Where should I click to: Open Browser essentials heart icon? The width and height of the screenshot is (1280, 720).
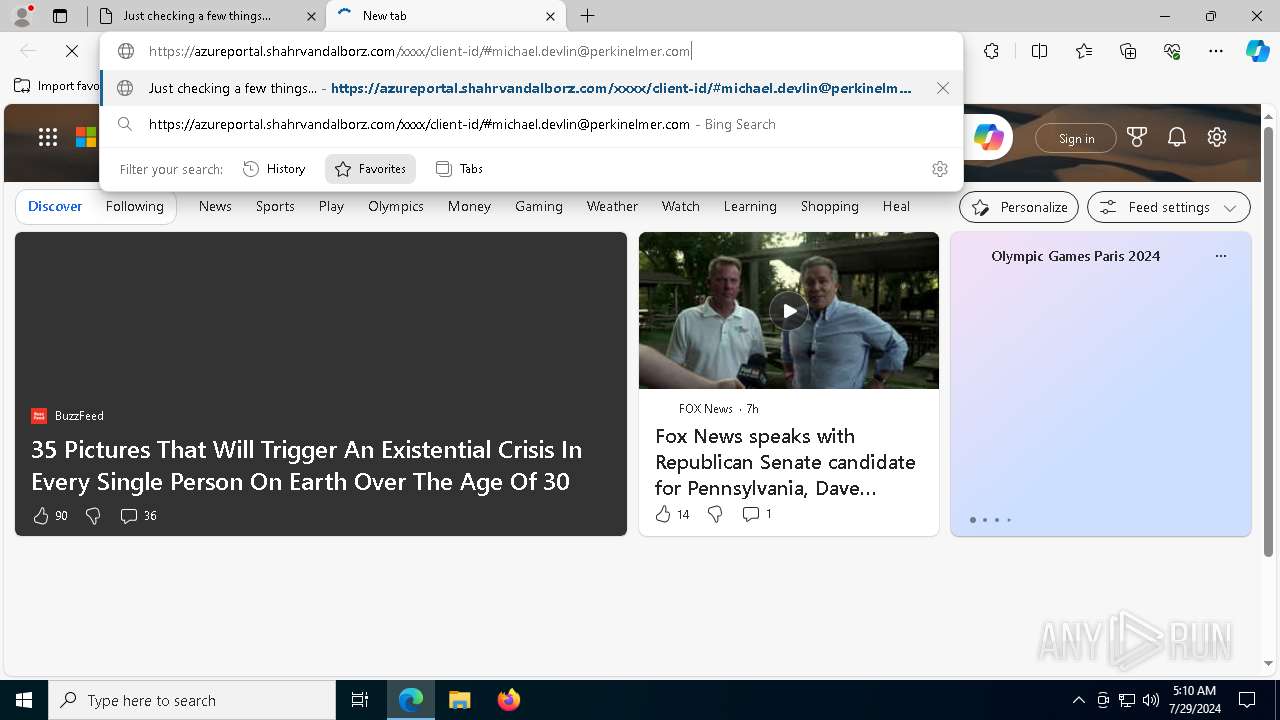click(1172, 51)
